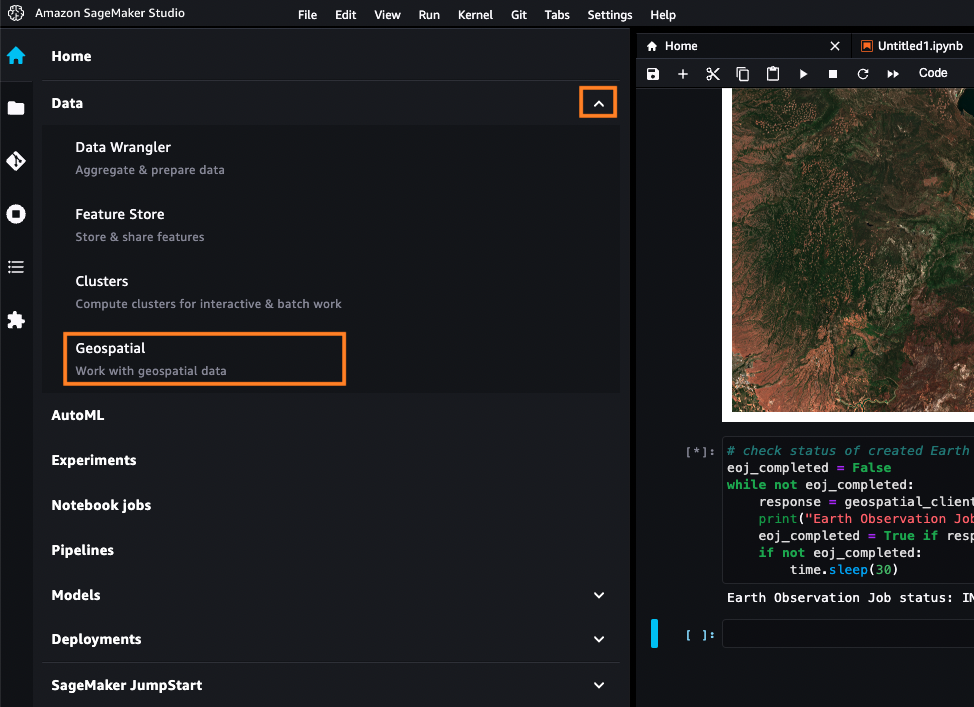The image size is (974, 707).
Task: Click the Deployments section label
Action: coord(96,639)
